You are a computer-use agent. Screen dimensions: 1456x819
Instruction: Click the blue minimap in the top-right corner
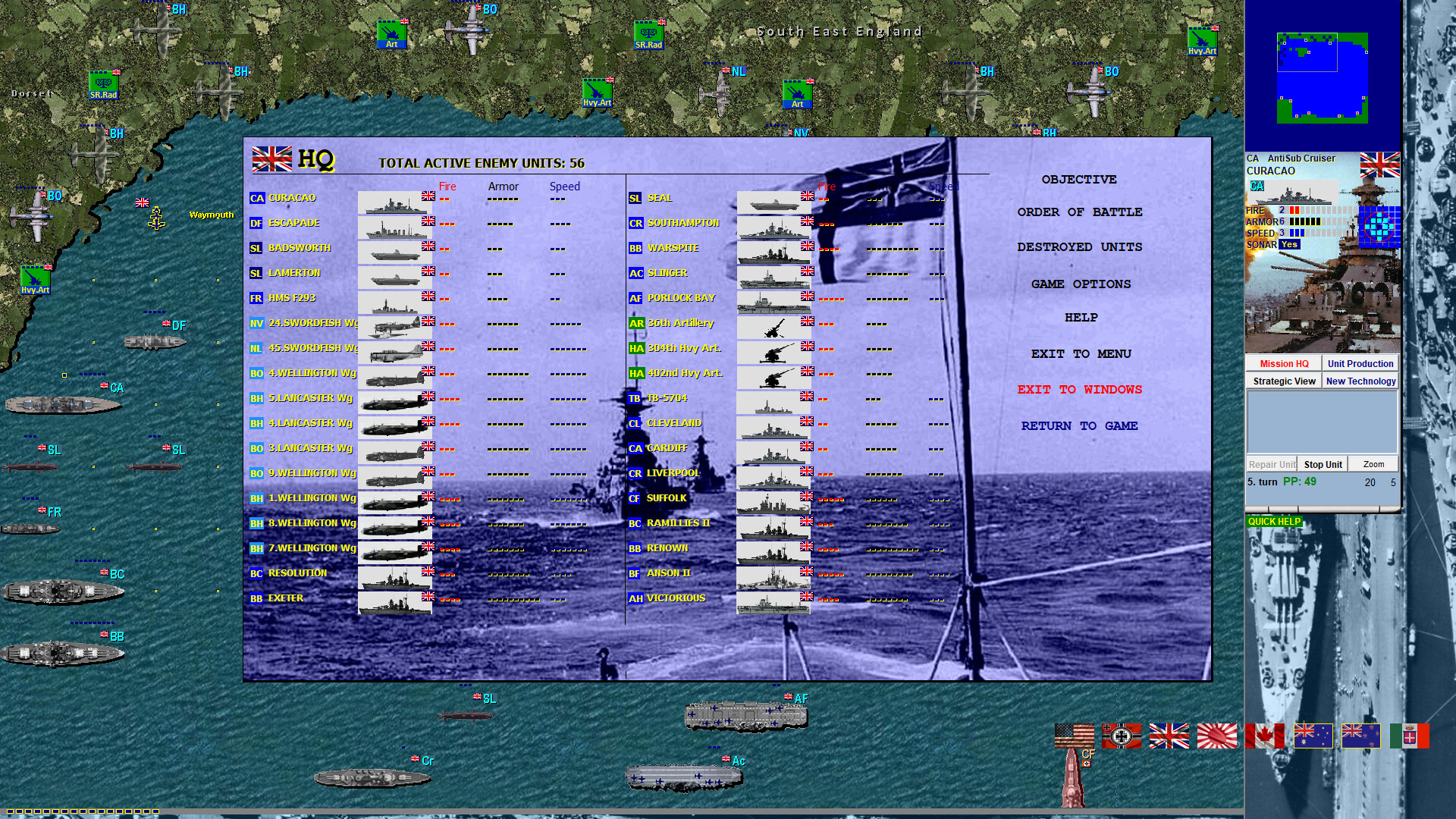[1322, 76]
